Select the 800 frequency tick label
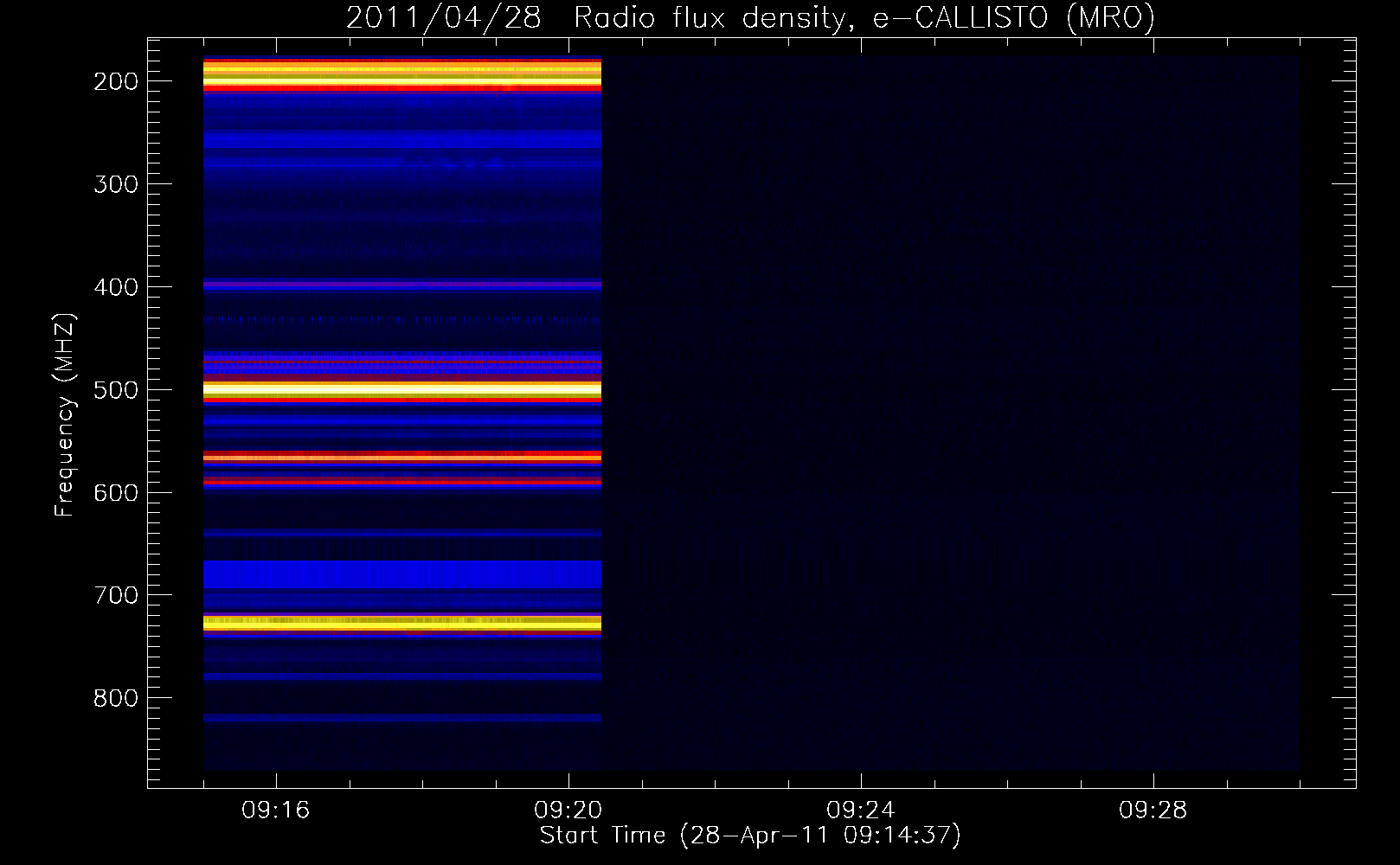 pos(116,698)
